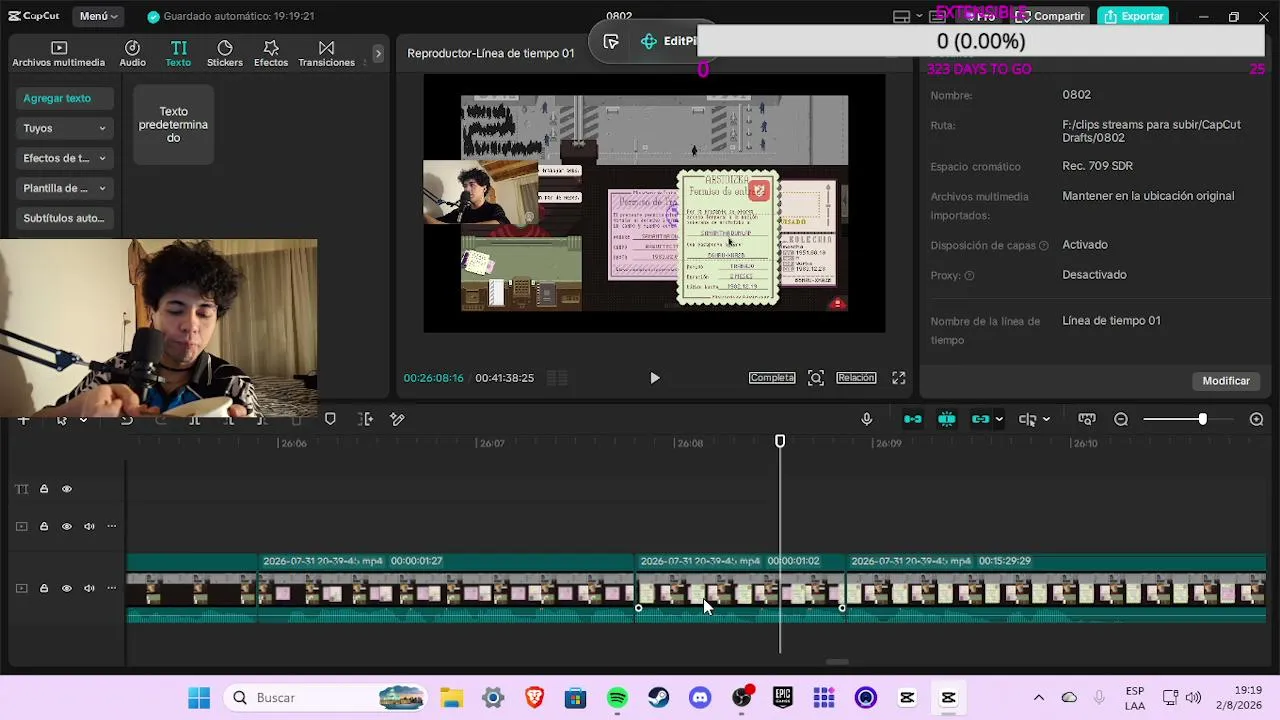Toggle clip linkage
The image size is (1280, 720).
980,419
